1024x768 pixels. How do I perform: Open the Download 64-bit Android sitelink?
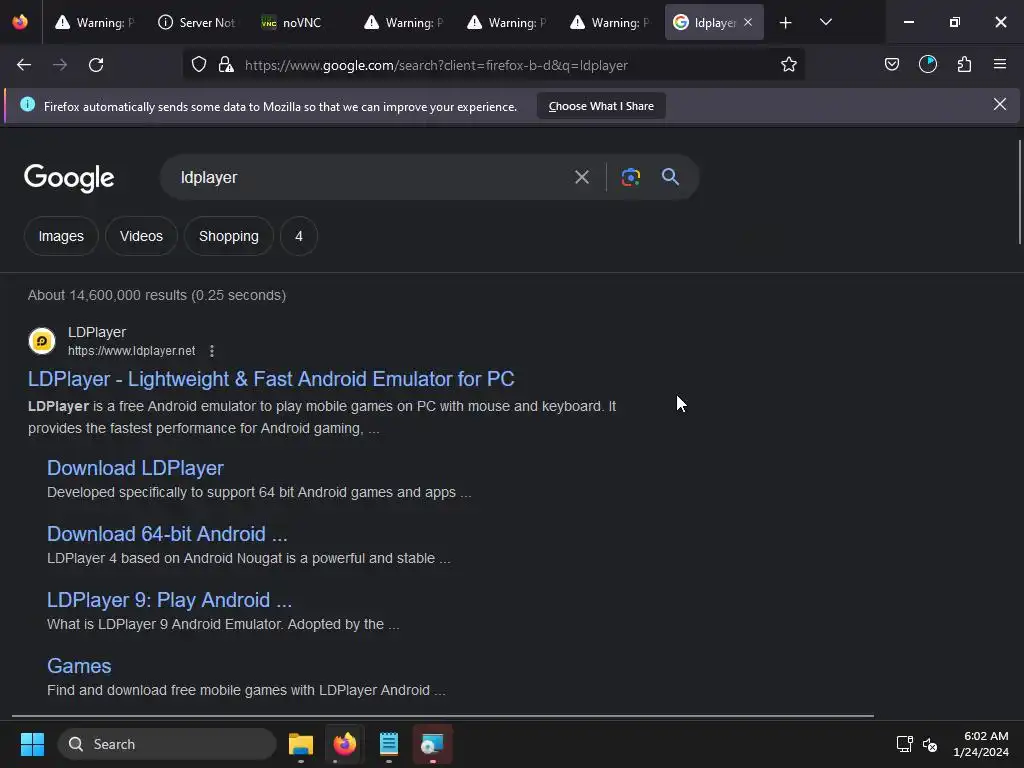click(167, 534)
